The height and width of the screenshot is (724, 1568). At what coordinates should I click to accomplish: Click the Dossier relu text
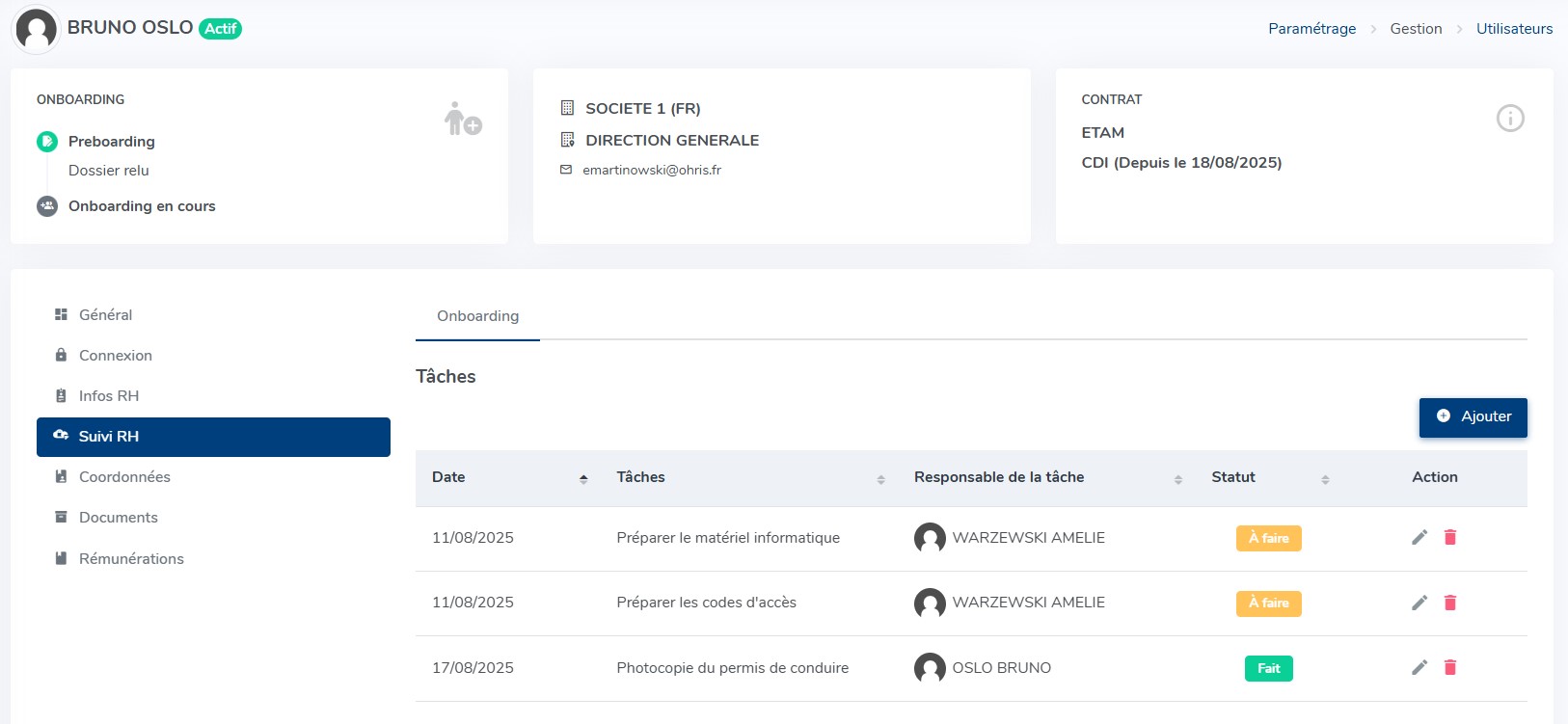108,171
